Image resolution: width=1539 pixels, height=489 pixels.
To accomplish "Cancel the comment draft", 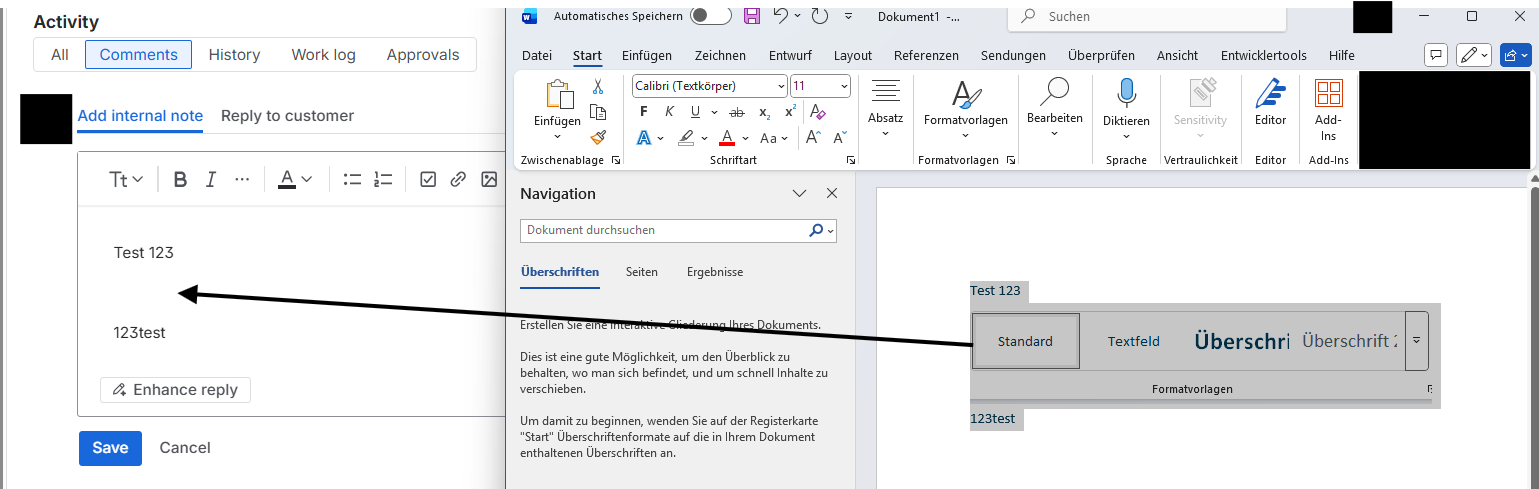I will click(x=185, y=448).
